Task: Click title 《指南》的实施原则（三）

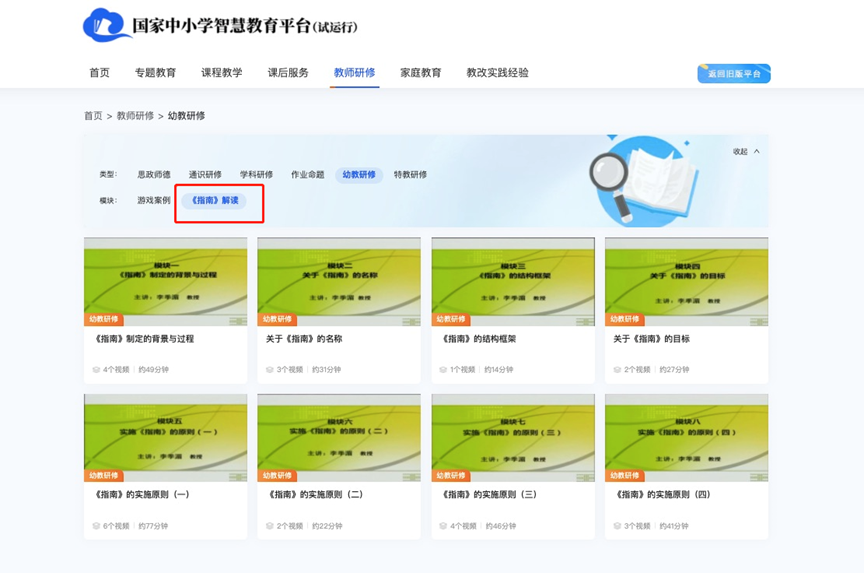Action: point(489,495)
